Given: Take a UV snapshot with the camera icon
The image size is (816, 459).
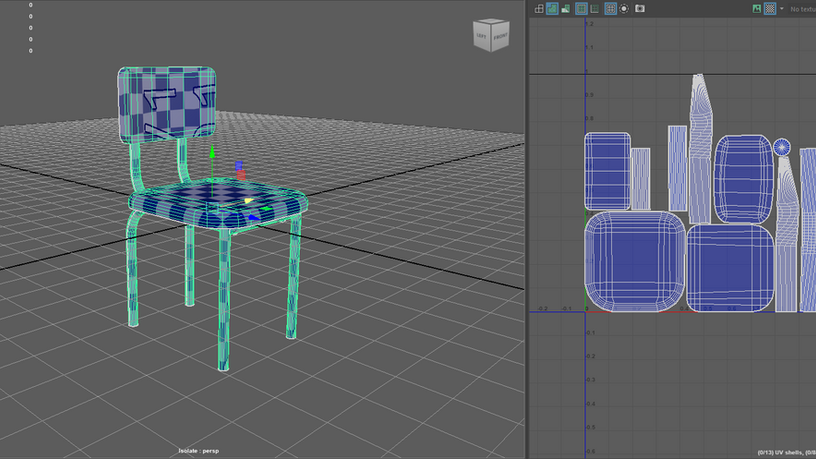Looking at the screenshot, I should tap(640, 8).
